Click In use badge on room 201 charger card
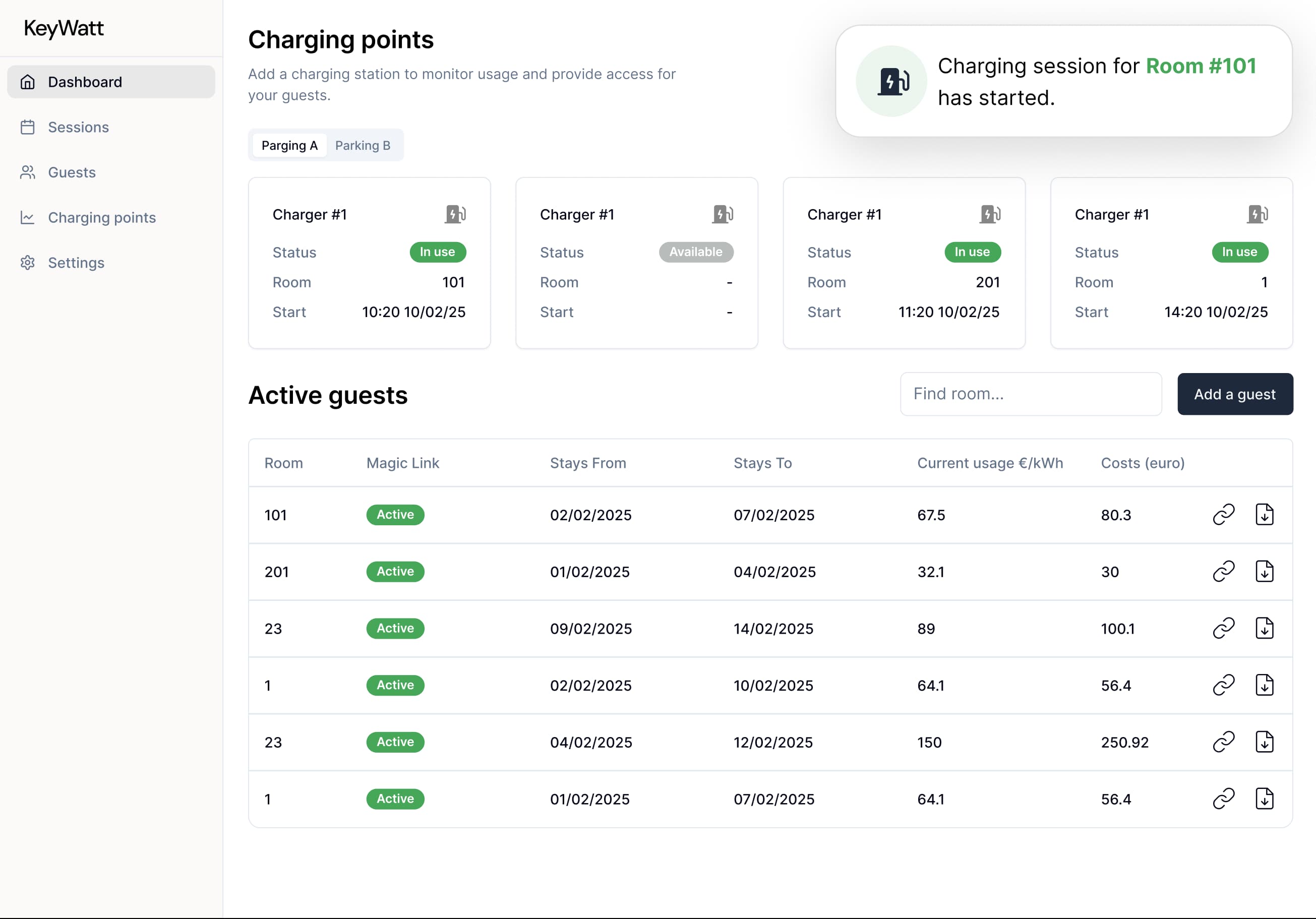This screenshot has width=1316, height=919. point(973,252)
